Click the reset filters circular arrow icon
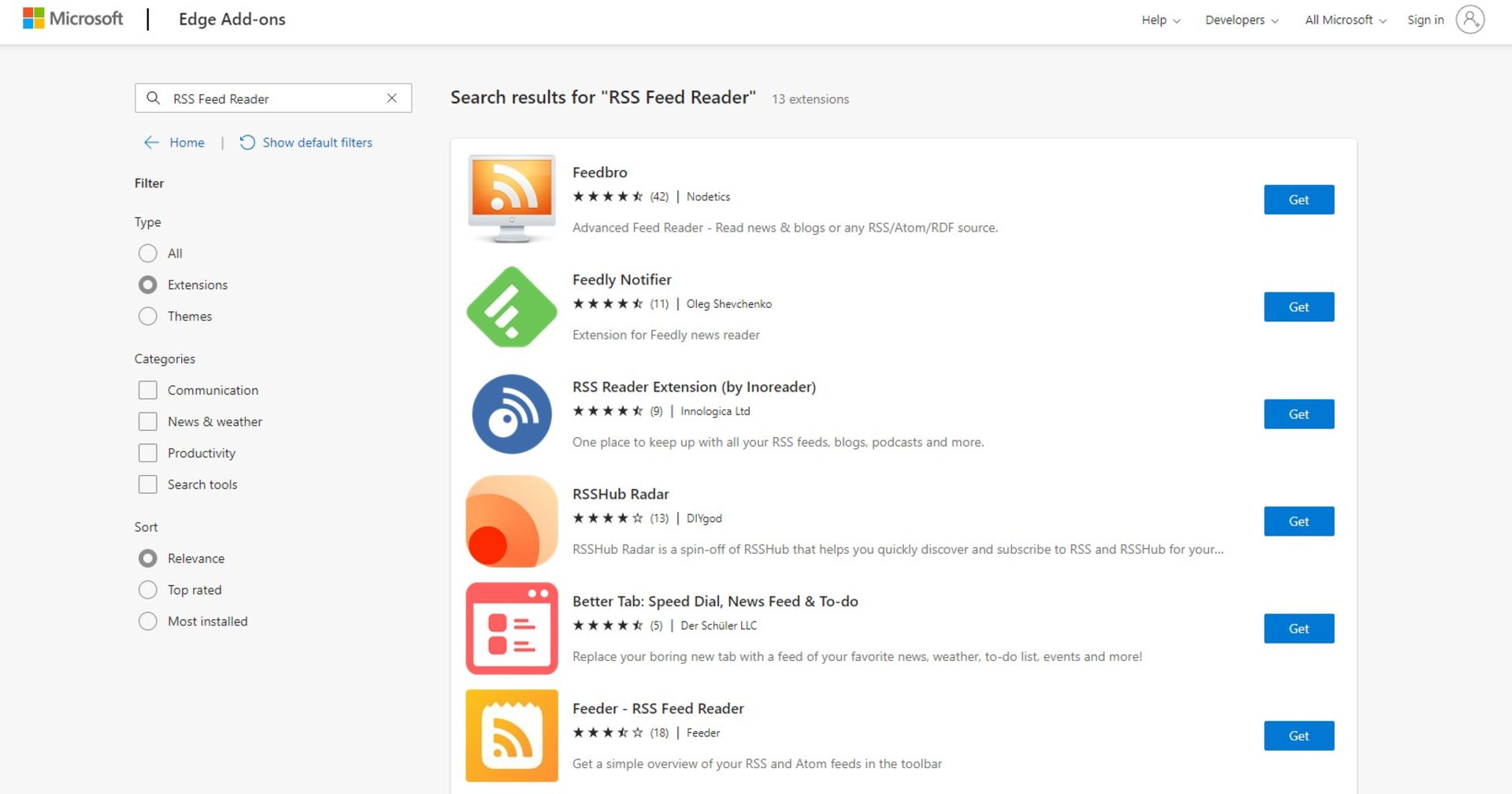This screenshot has width=1512, height=794. pos(247,143)
